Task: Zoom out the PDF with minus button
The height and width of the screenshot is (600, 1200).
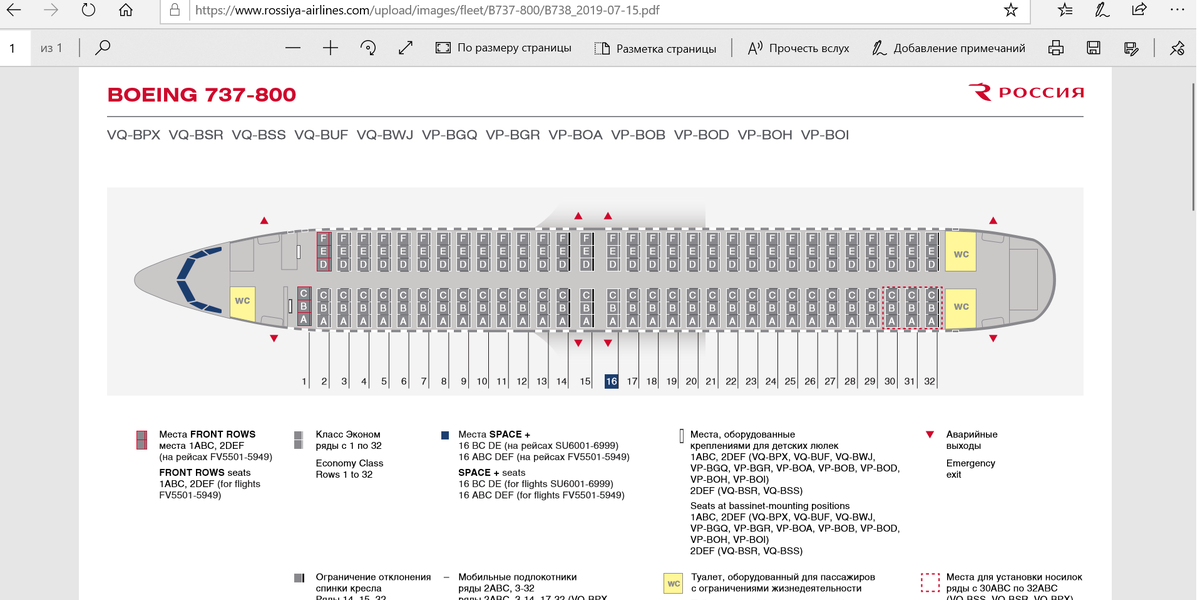Action: coord(292,47)
